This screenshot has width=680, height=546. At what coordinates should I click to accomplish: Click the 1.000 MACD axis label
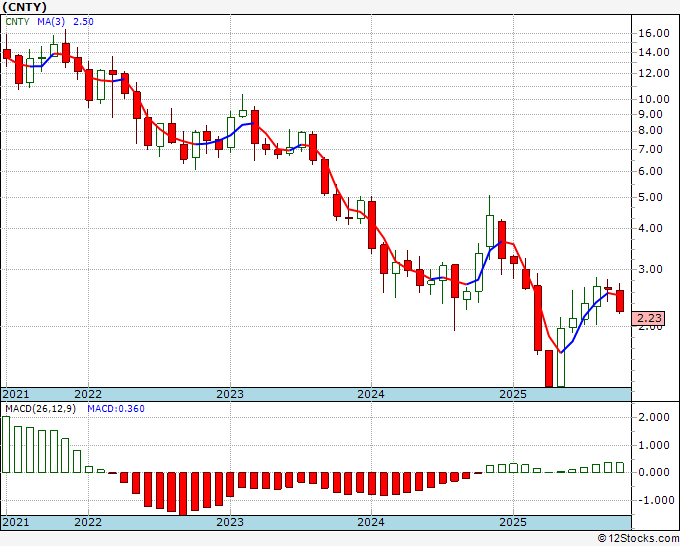pos(654,445)
